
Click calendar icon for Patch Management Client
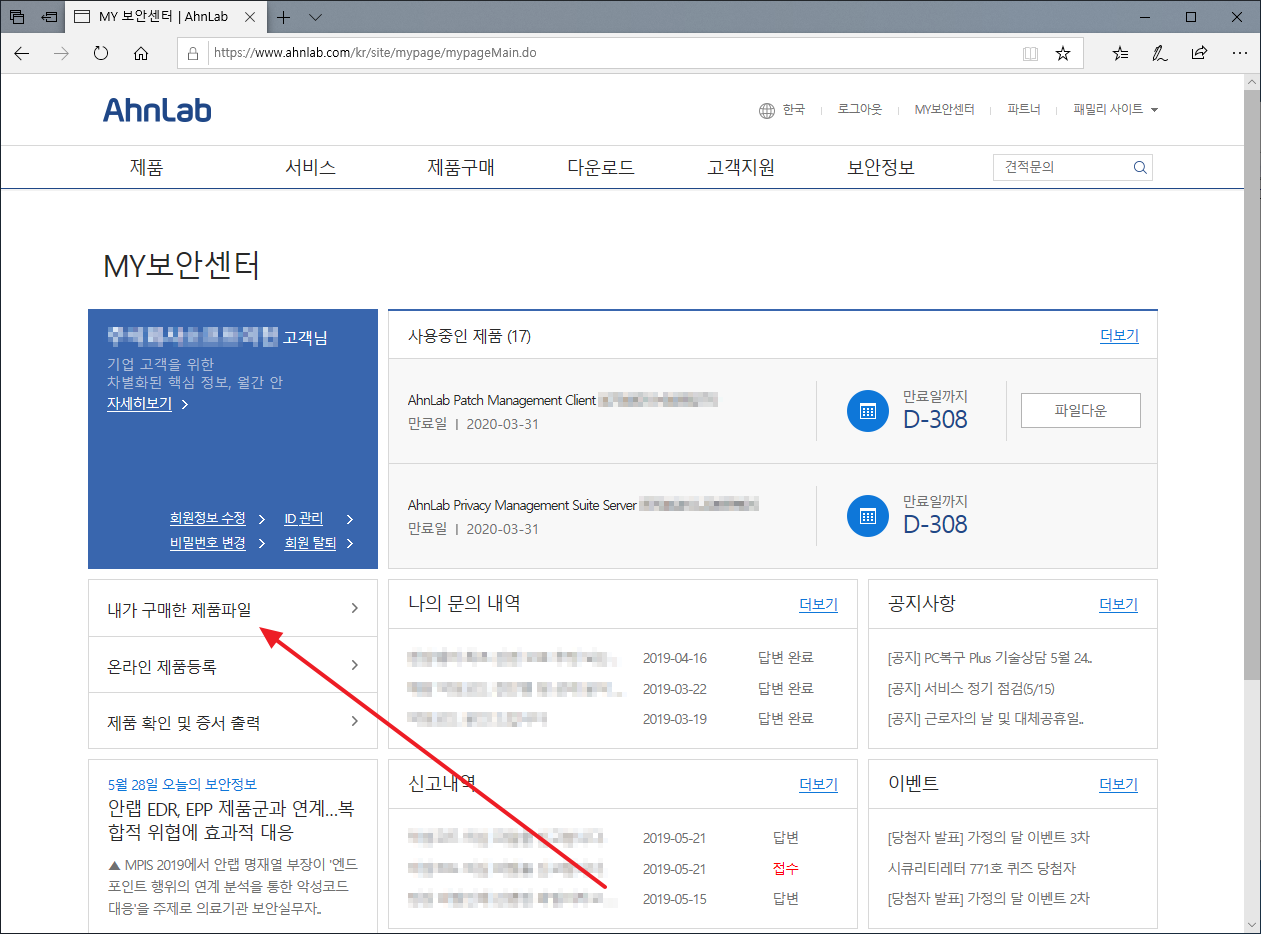click(867, 411)
